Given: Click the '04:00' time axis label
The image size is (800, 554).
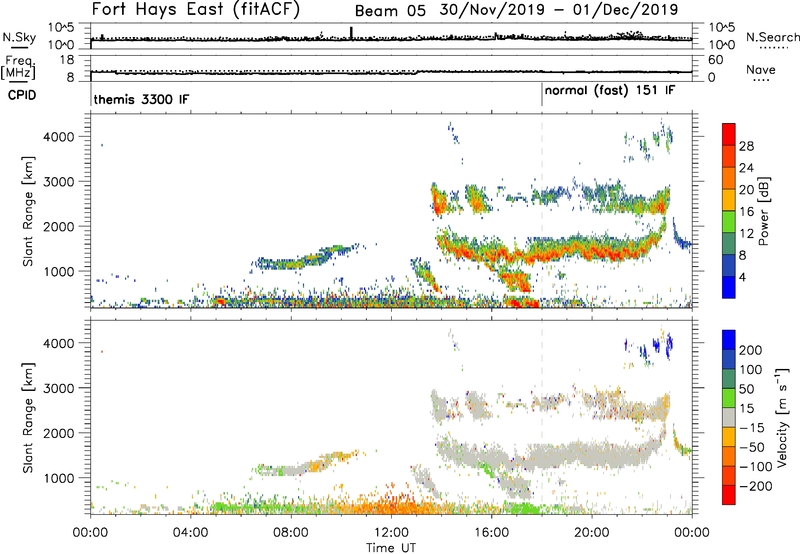Looking at the screenshot, I should 190,533.
